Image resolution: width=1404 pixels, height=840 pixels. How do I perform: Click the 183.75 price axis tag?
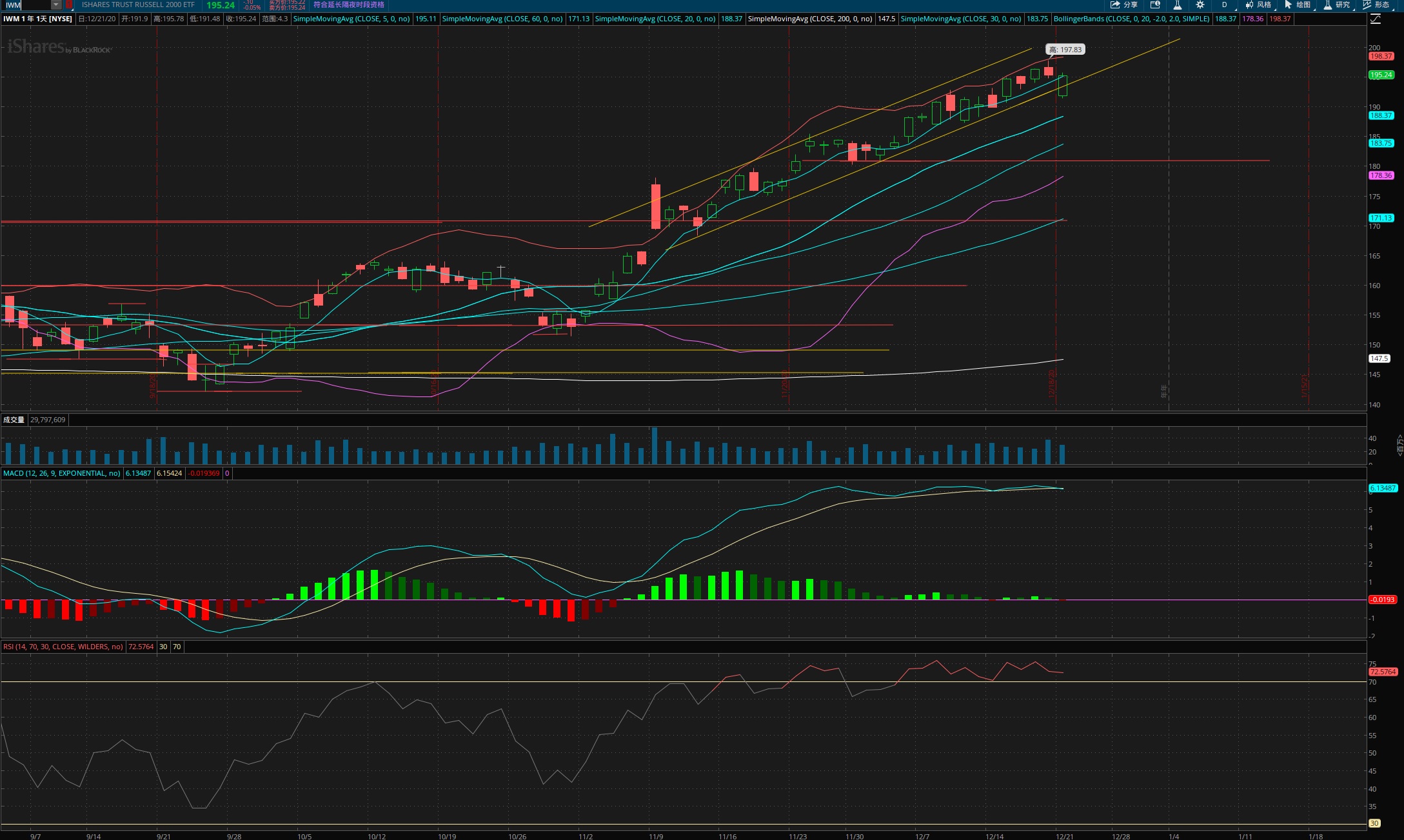point(1381,143)
